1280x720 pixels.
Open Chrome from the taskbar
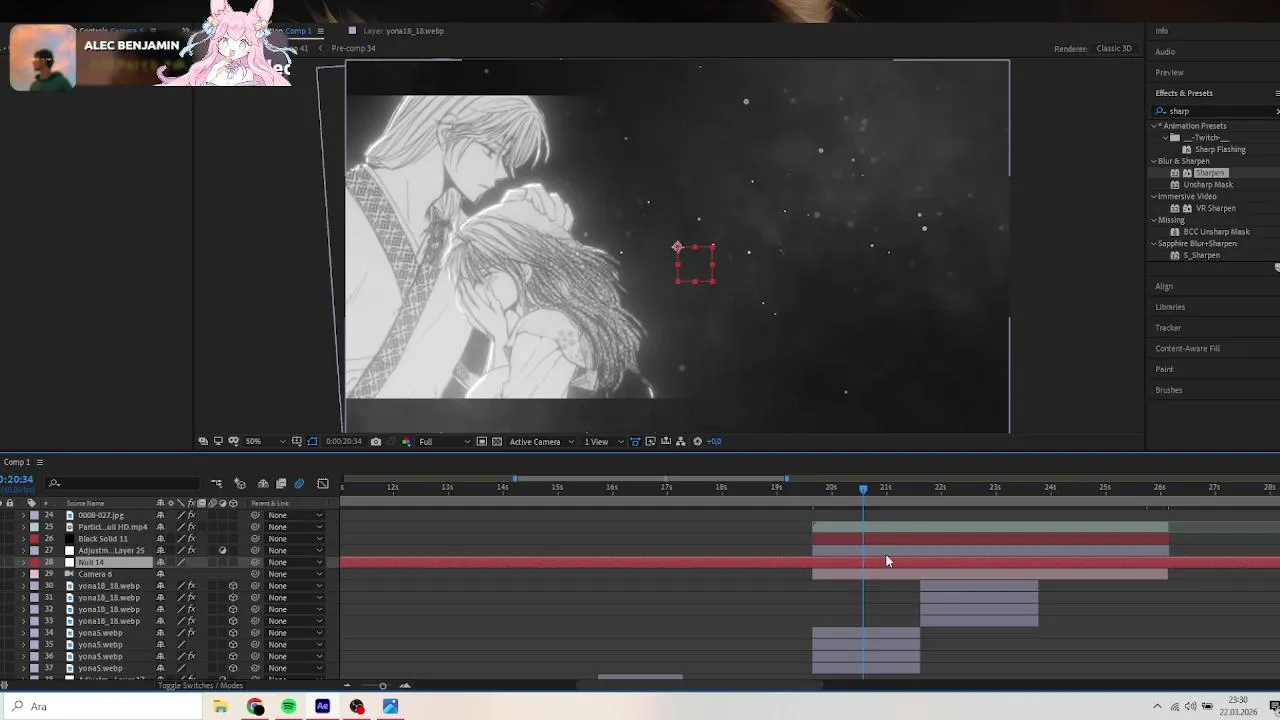pyautogui.click(x=255, y=706)
